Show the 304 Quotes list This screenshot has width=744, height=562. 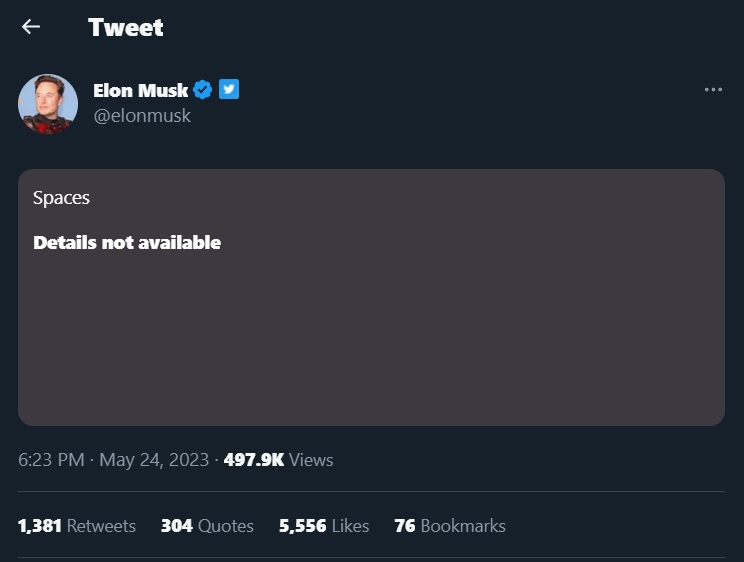tap(207, 525)
